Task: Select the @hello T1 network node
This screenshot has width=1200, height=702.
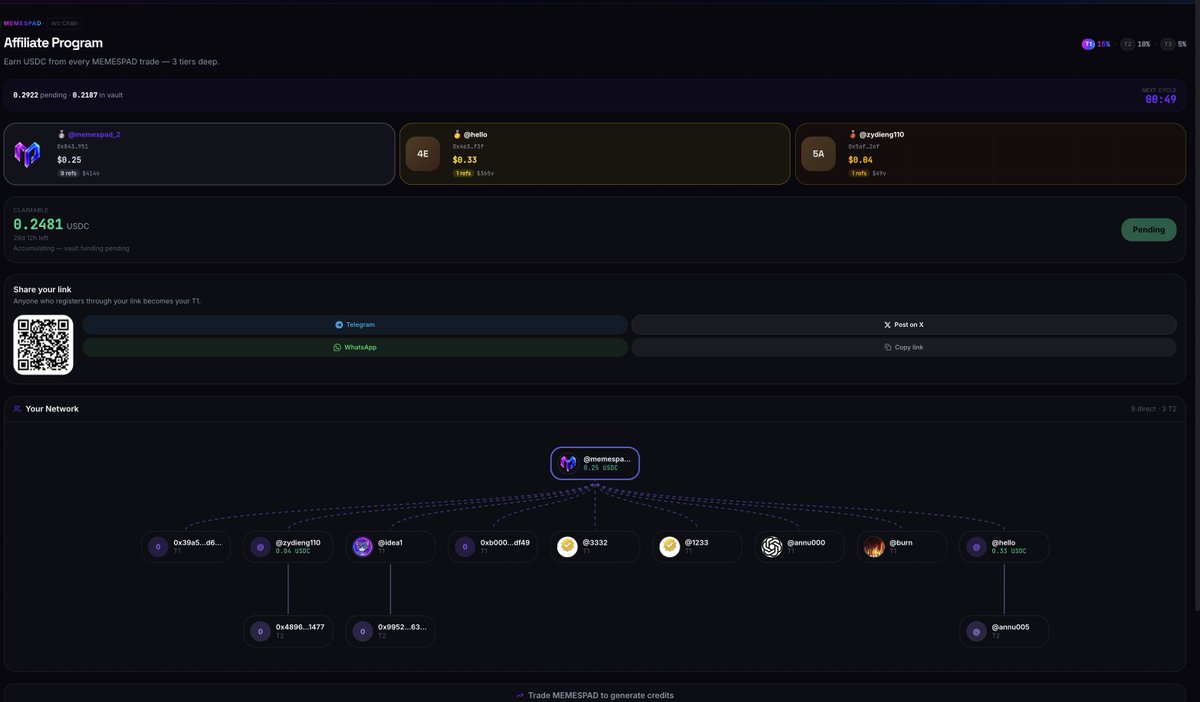Action: point(1004,547)
